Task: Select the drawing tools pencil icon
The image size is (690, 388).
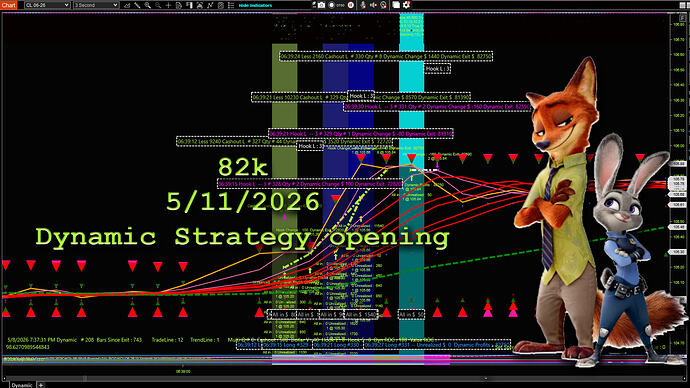Action: [x=137, y=5]
